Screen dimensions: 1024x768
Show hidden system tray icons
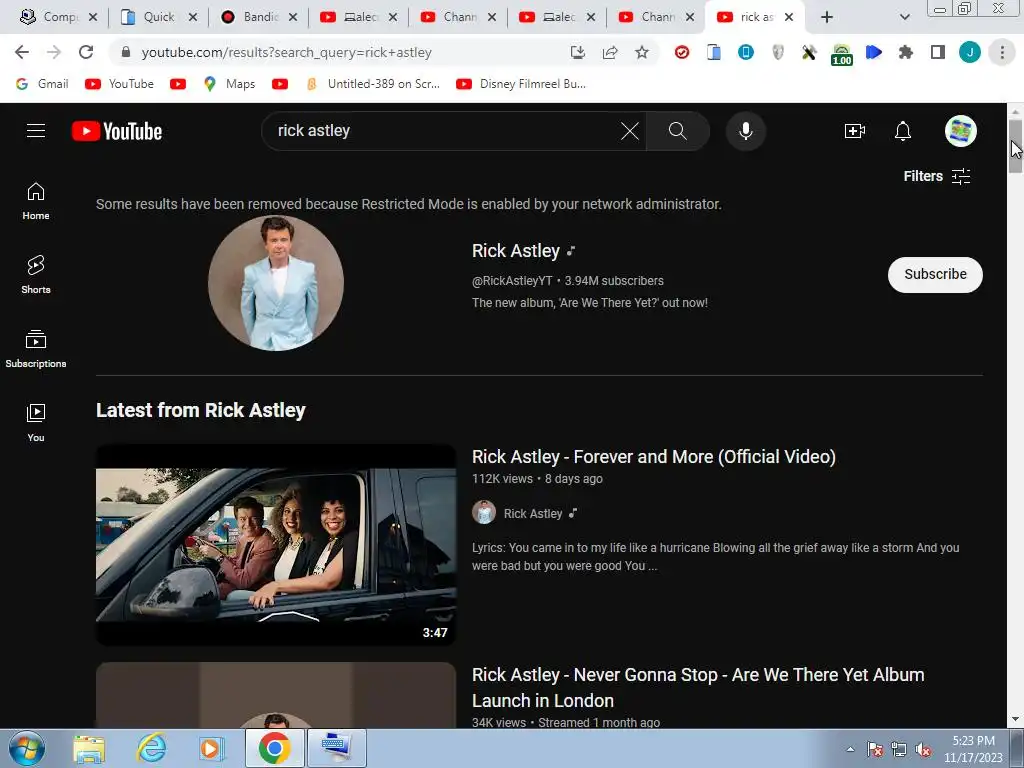point(850,750)
